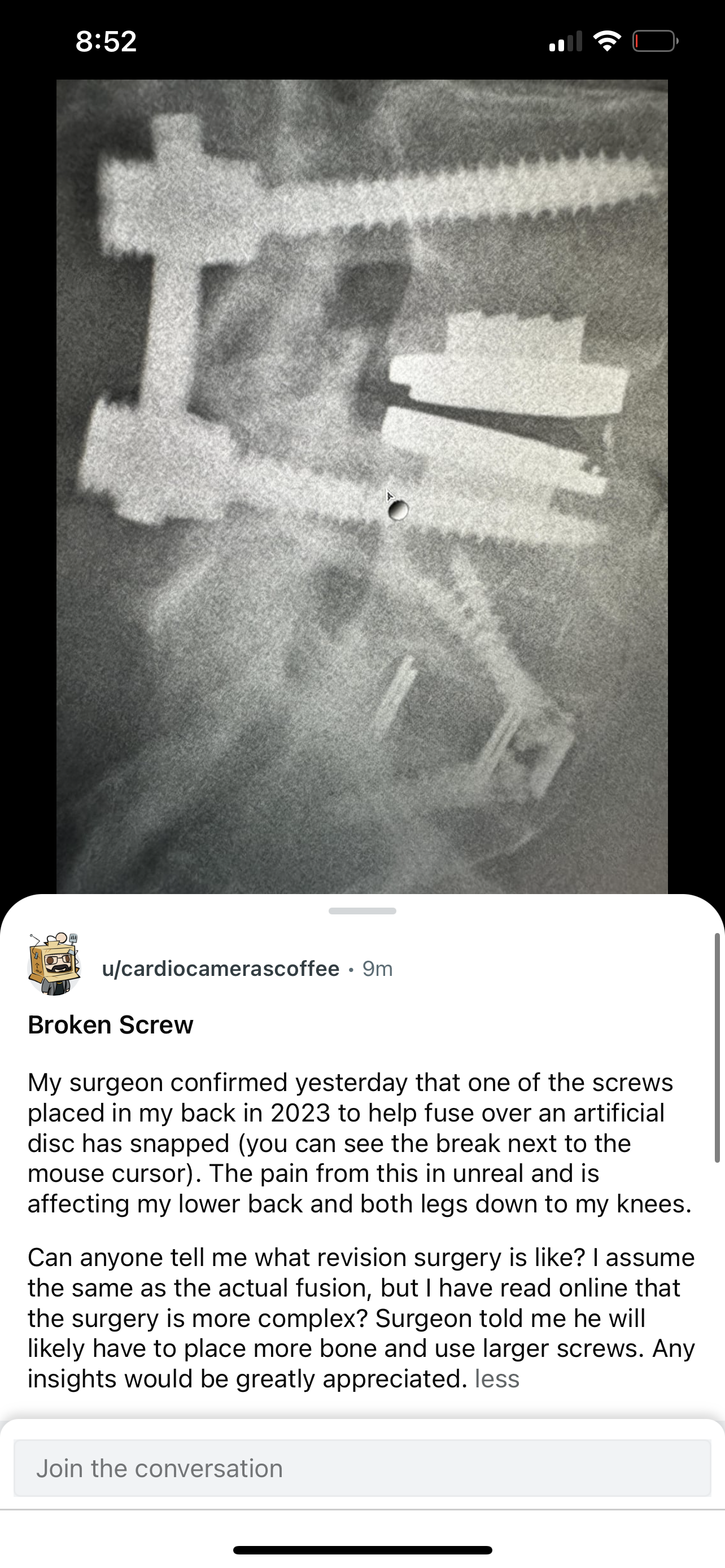The width and height of the screenshot is (725, 1568).
Task: Tap the paragraph mentioning surgeon confirmed yesterday
Action: 360,1143
